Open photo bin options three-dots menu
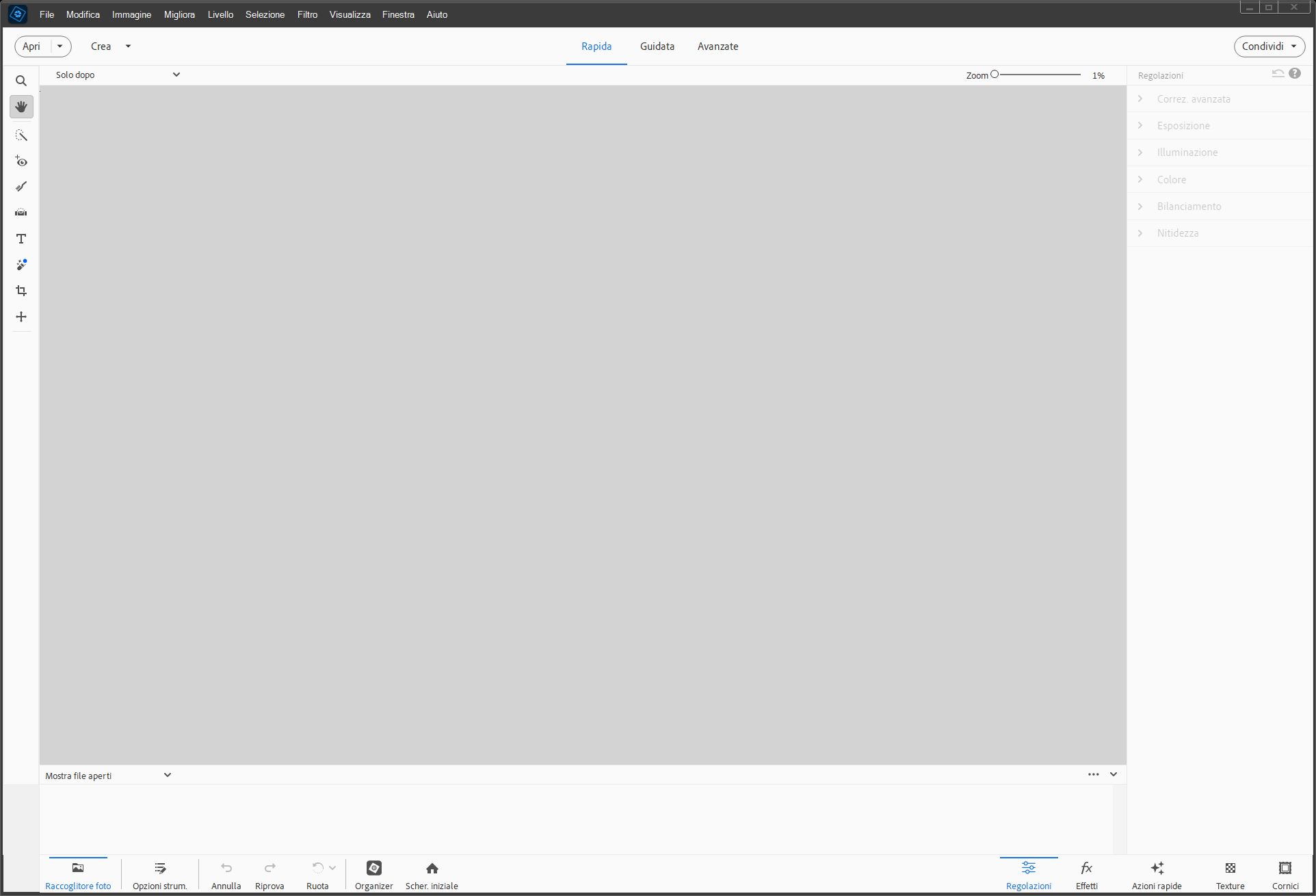 [1094, 774]
